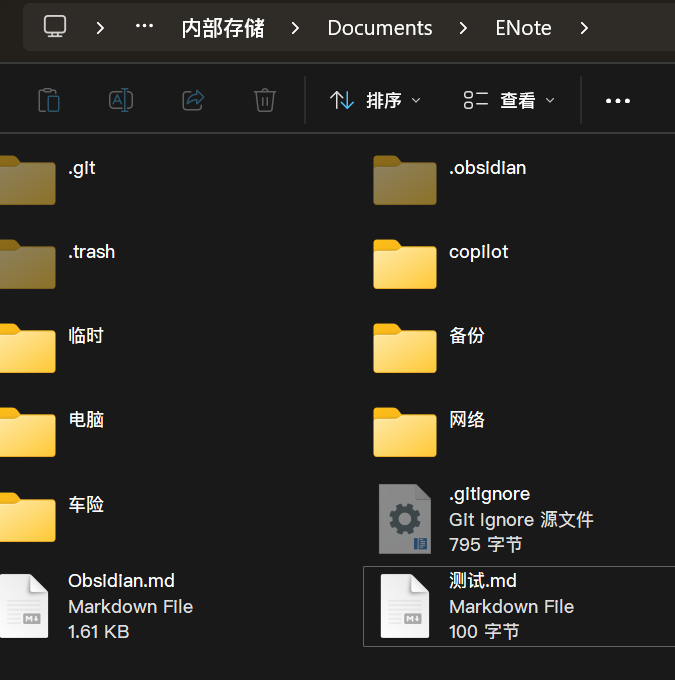The width and height of the screenshot is (675, 680).
Task: Select the 车险 folder icon
Action: 28,517
